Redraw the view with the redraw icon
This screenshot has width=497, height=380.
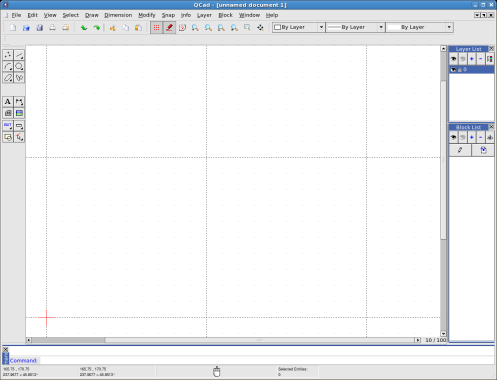182,28
